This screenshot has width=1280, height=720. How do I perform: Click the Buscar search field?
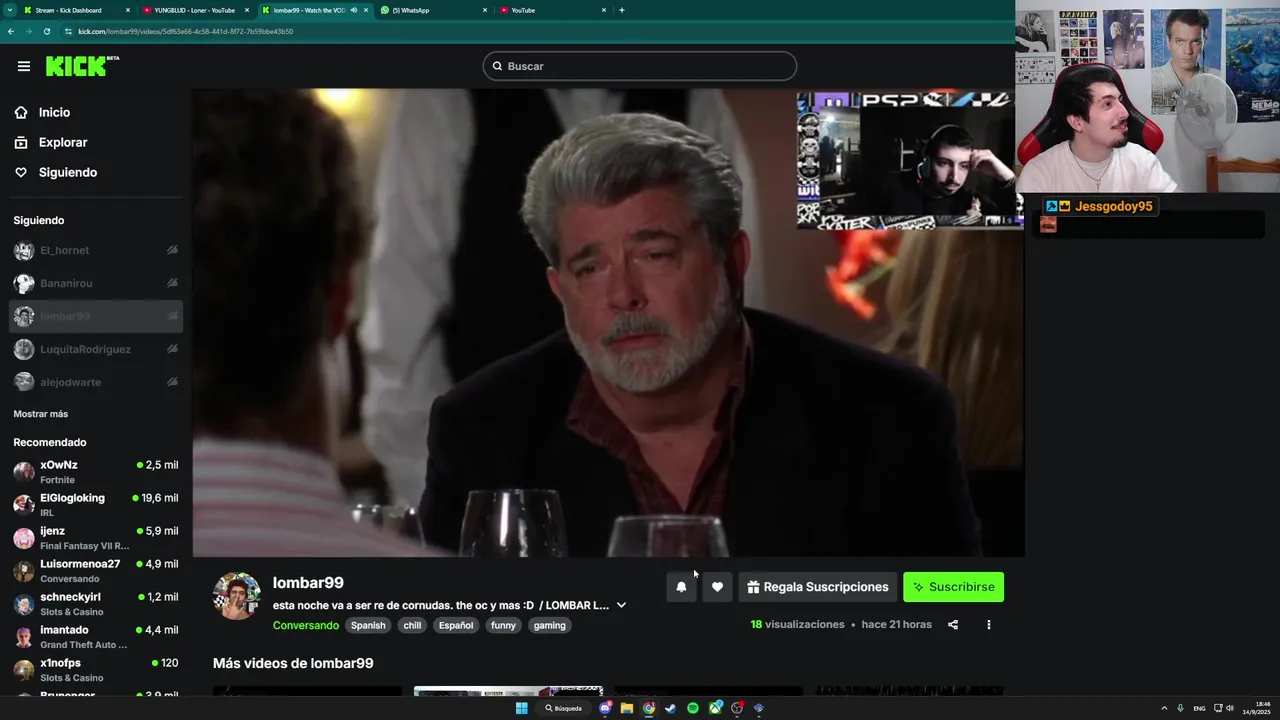640,66
